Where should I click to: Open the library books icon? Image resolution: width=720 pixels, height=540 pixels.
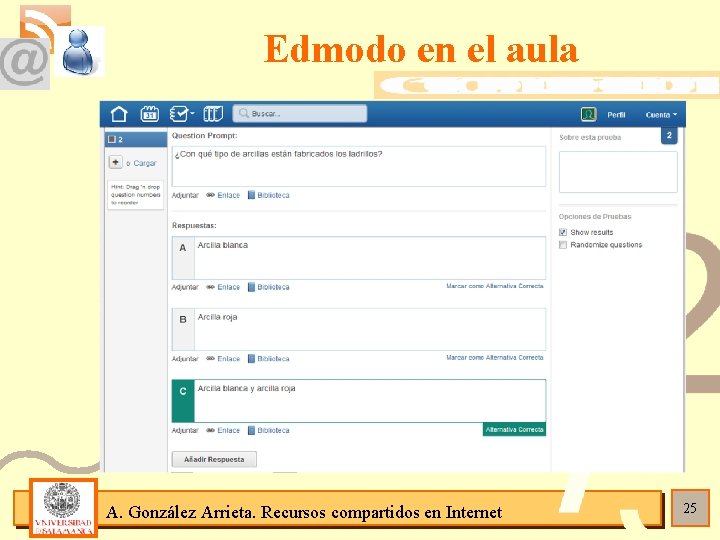[x=213, y=114]
